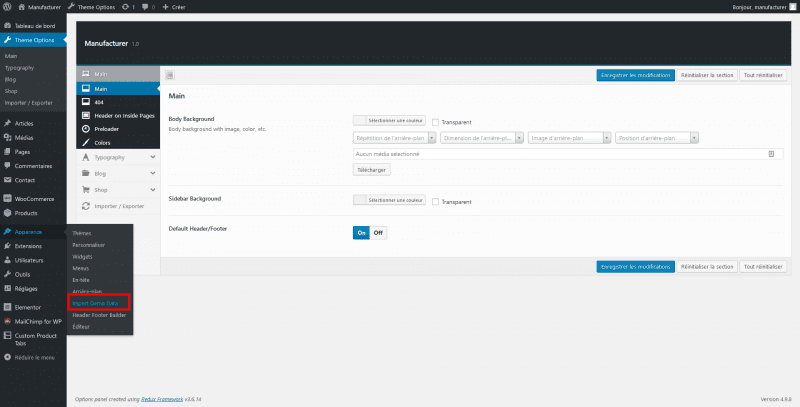Switch Default Header/Footer to Off

tap(379, 232)
